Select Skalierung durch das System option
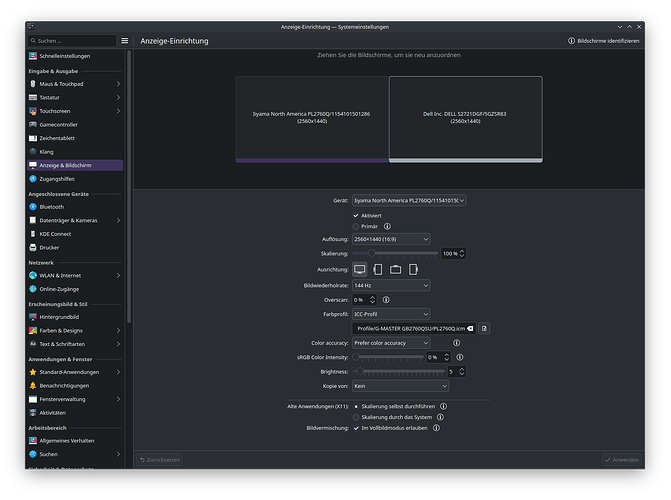The height and width of the screenshot is (500, 671). pyautogui.click(x=356, y=417)
